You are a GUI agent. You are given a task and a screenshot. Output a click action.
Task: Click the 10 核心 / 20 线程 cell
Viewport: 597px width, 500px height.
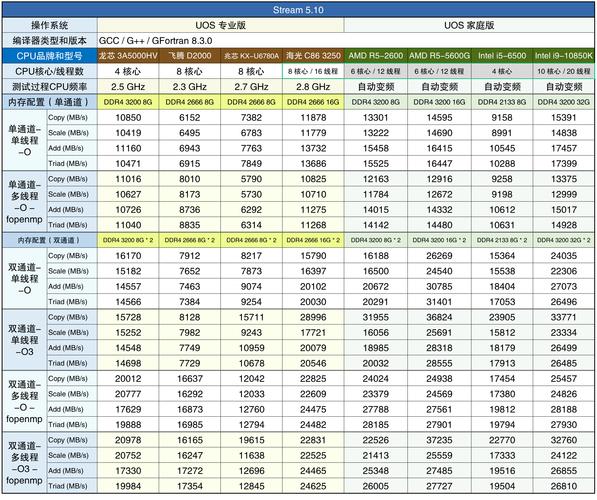tap(563, 71)
